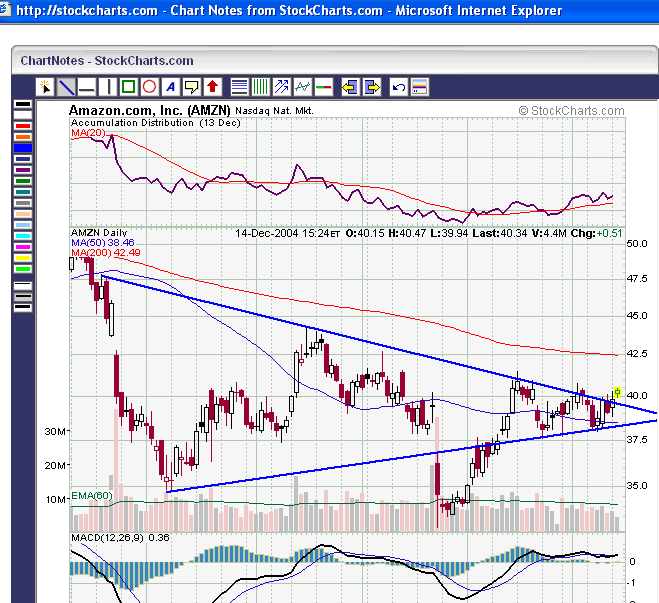Image resolution: width=659 pixels, height=603 pixels.
Task: Pick the peach color swatch
Action: pyautogui.click(x=23, y=214)
